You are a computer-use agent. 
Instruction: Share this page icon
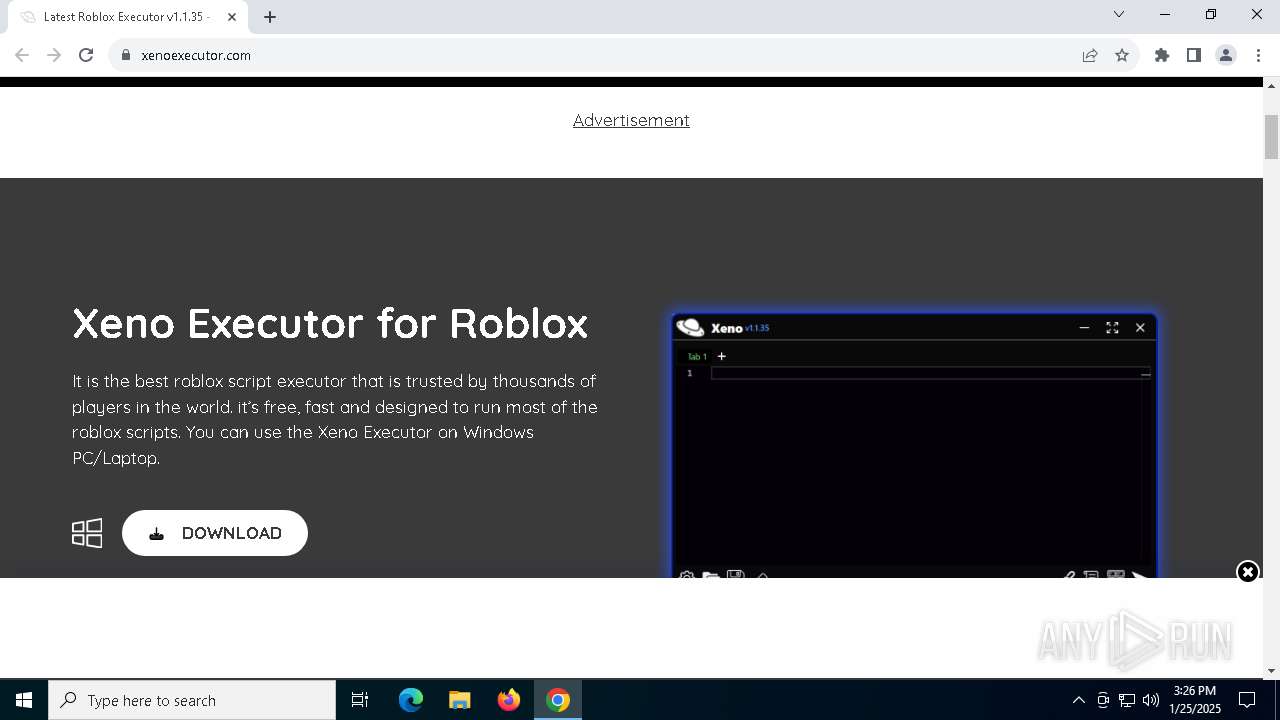pyautogui.click(x=1090, y=56)
